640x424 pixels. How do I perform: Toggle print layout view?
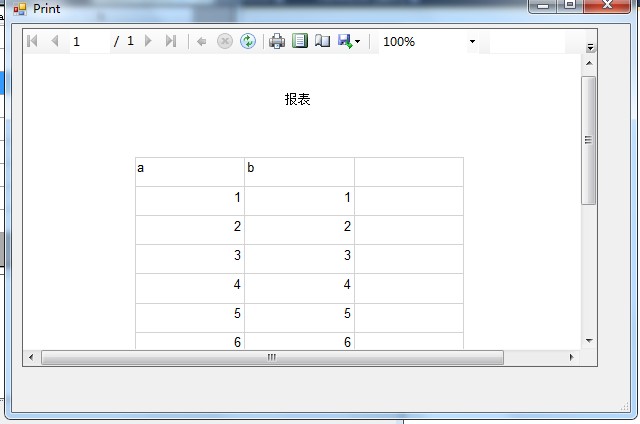click(300, 41)
